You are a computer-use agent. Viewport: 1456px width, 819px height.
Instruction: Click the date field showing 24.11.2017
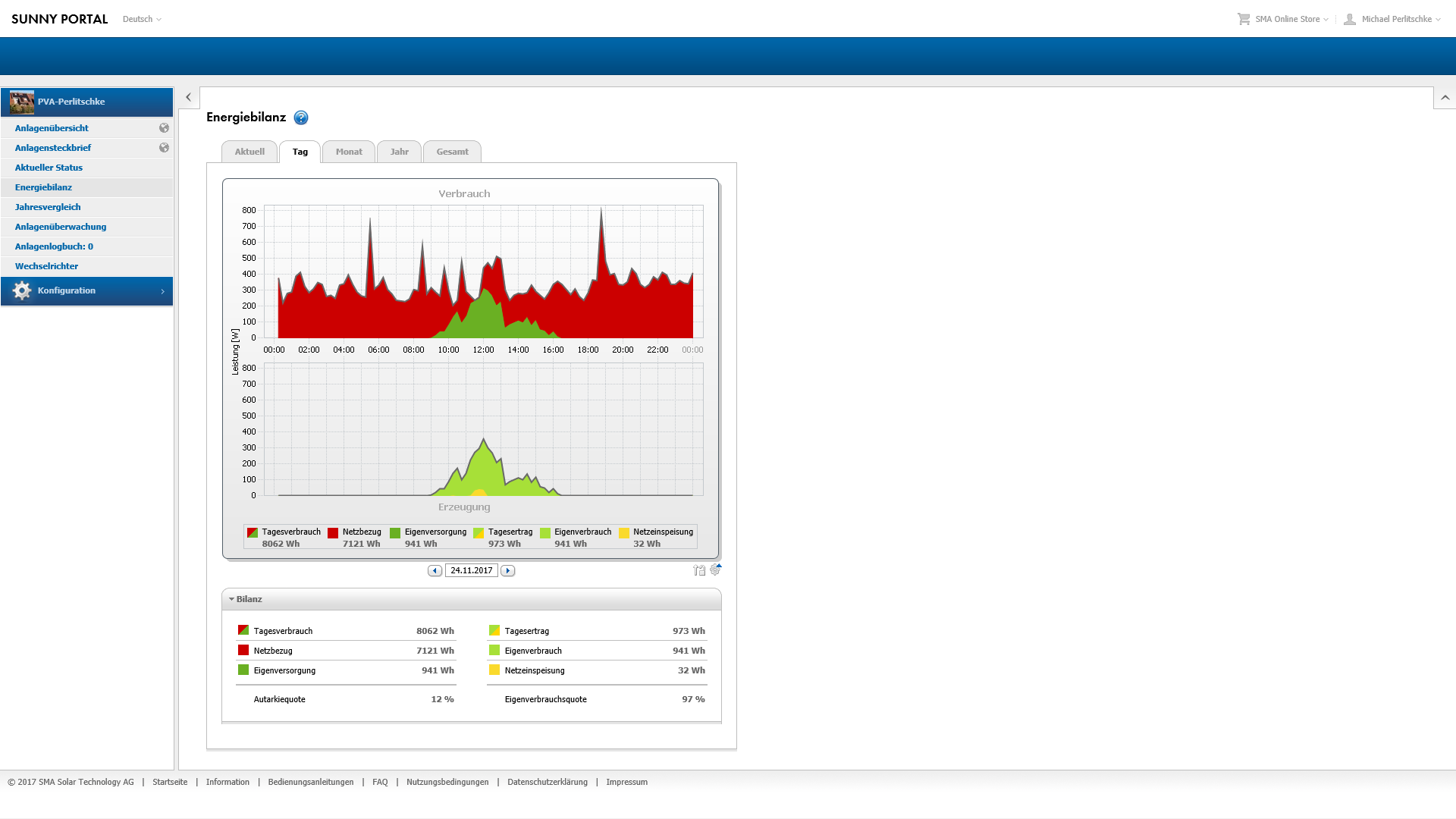point(471,570)
